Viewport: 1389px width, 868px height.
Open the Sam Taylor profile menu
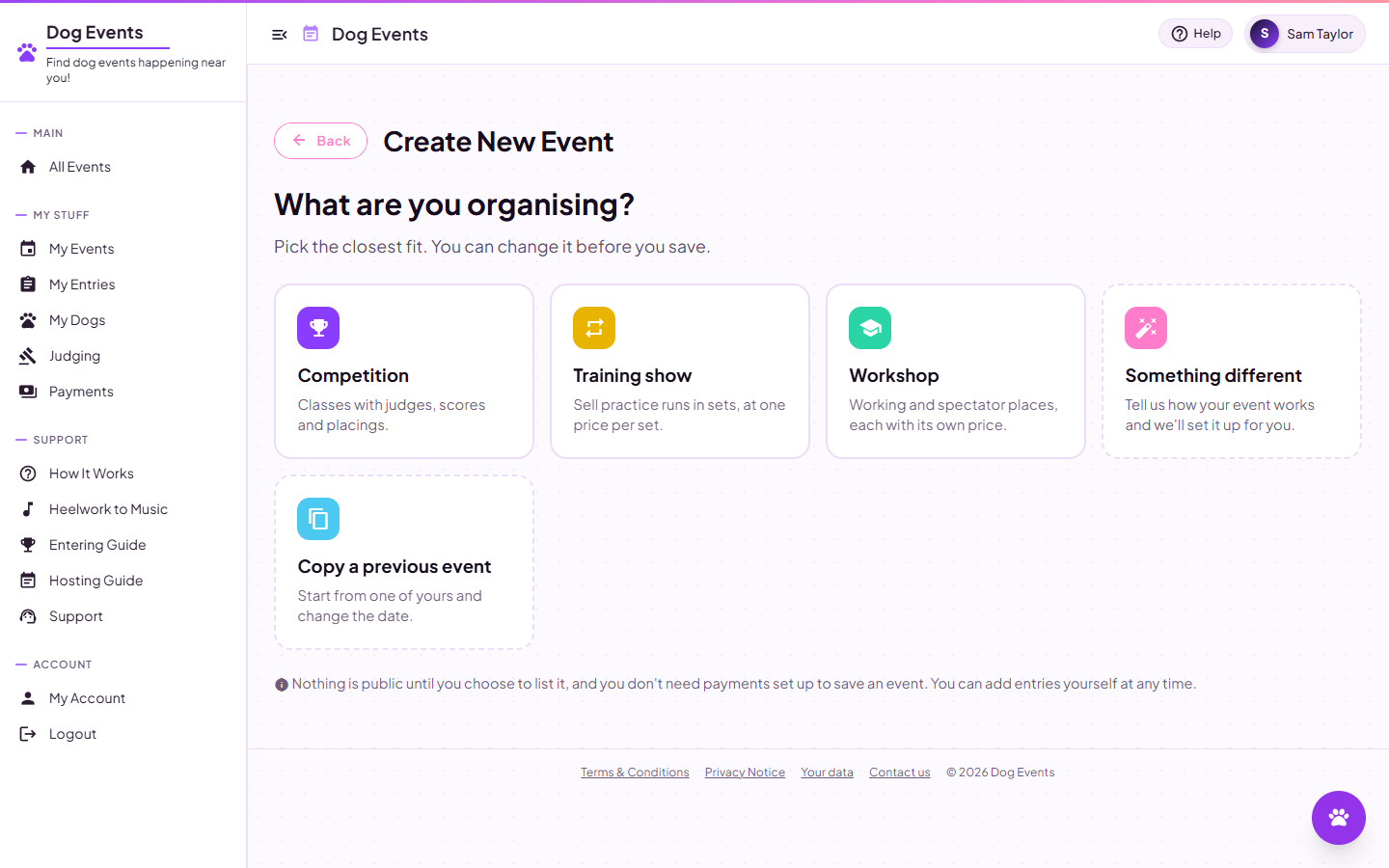point(1304,34)
